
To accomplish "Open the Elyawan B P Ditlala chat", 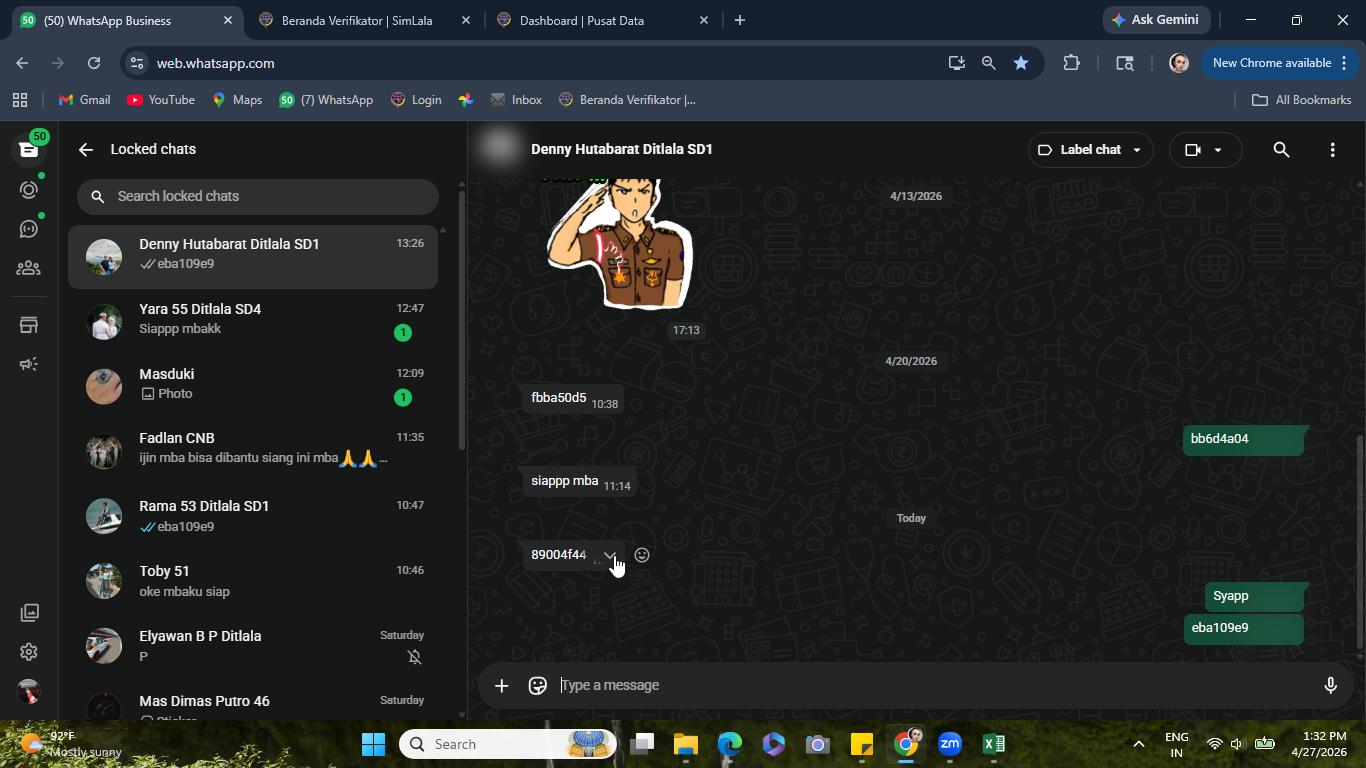I will (253, 647).
